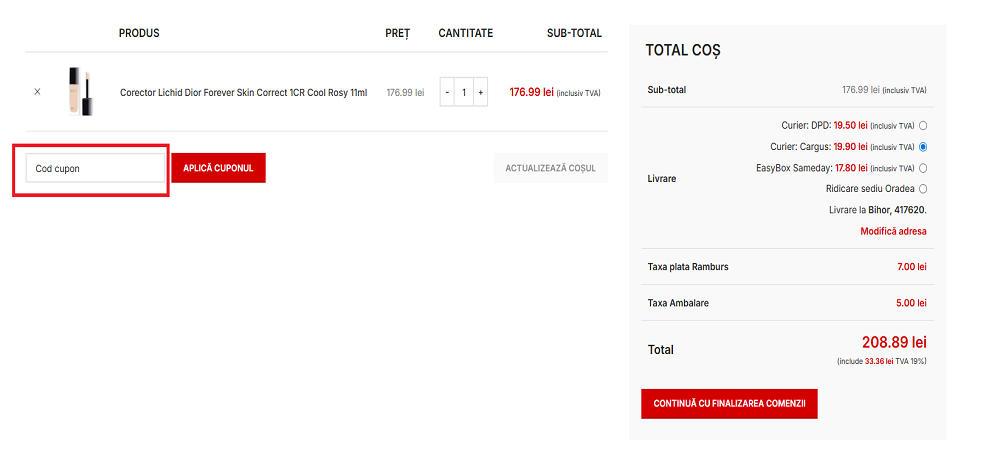The image size is (1000, 450).
Task: Increase quantity with the plus button
Action: point(480,92)
